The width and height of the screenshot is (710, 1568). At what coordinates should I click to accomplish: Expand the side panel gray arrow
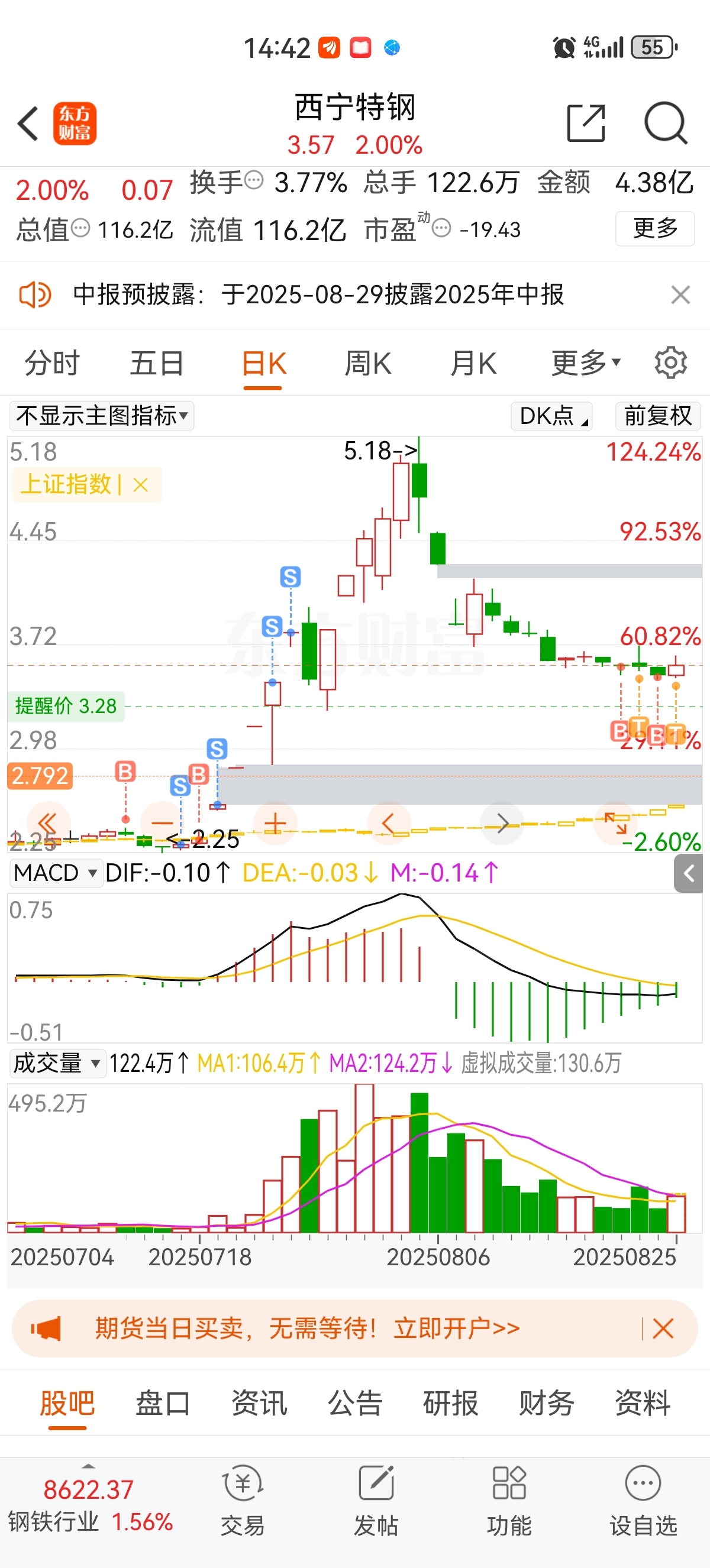coord(689,873)
